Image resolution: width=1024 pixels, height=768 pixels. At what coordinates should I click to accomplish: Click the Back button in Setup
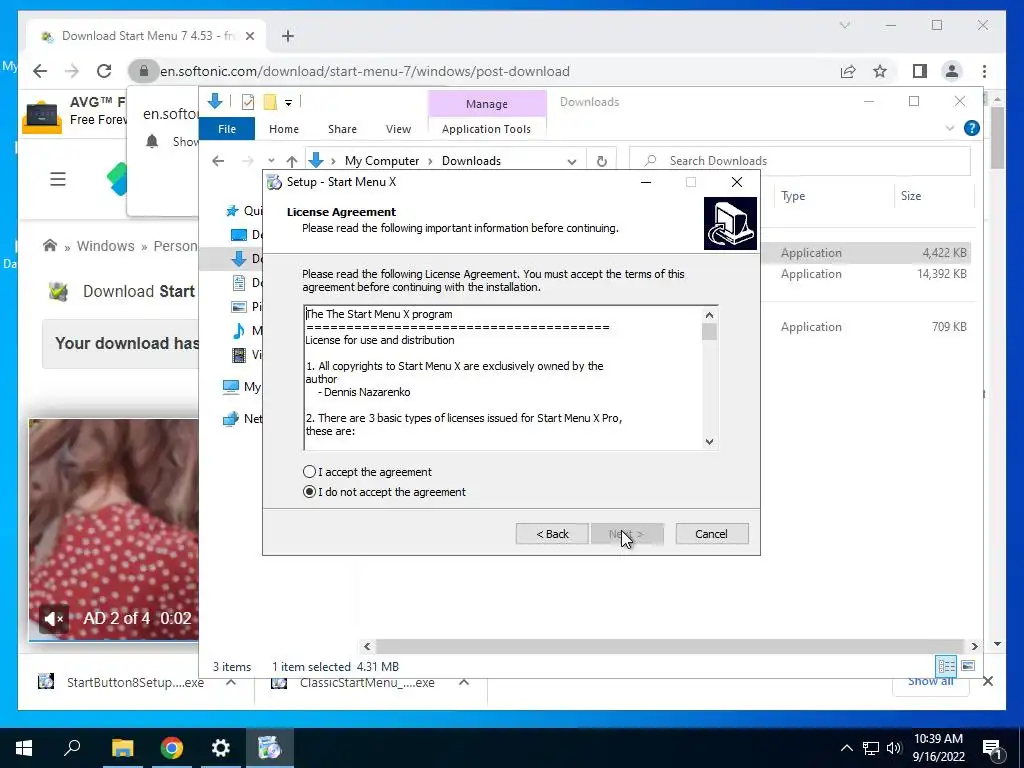click(x=552, y=534)
